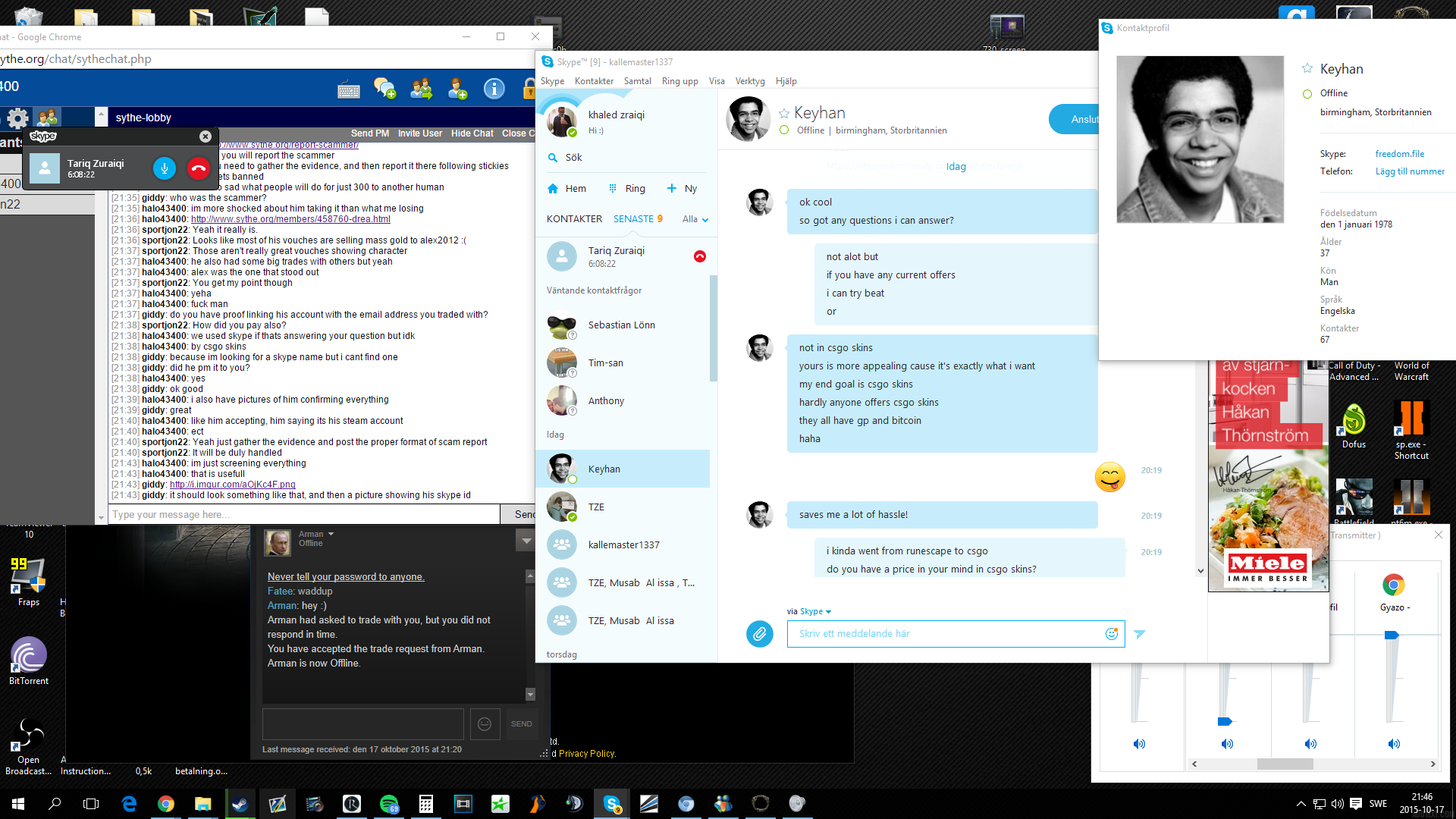Mute microphone in Skype call popup
The width and height of the screenshot is (1456, 819).
point(164,168)
